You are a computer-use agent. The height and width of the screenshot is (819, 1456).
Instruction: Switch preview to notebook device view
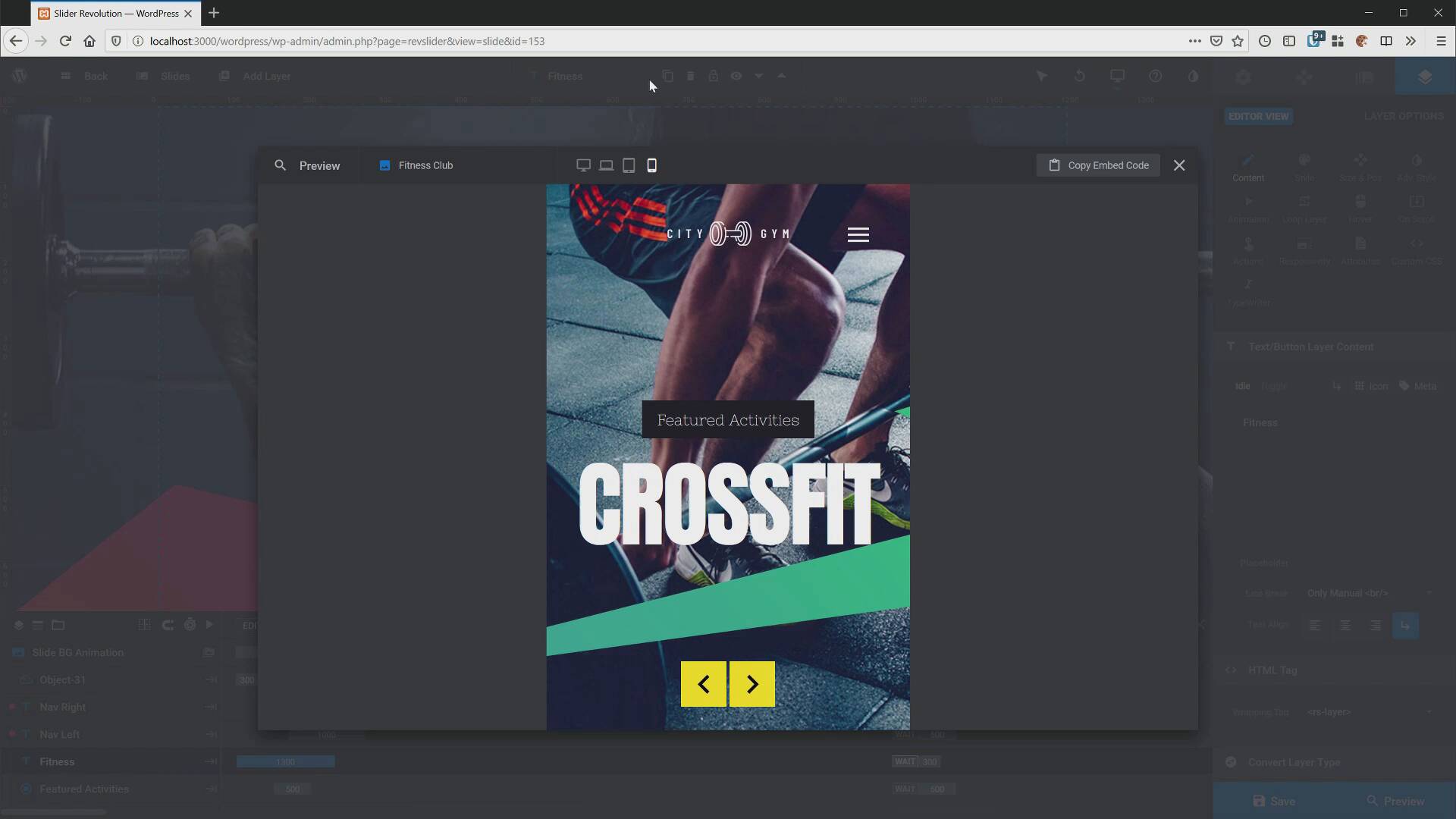pyautogui.click(x=606, y=165)
